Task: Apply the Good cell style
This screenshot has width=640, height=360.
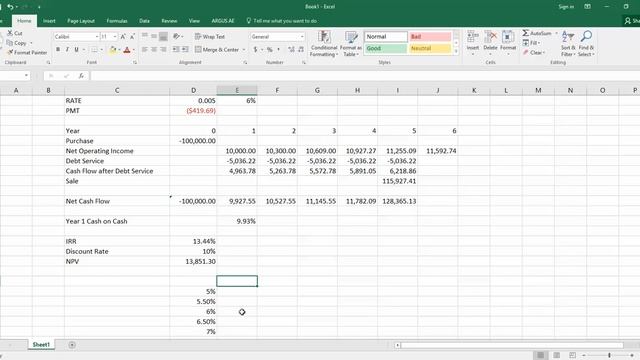Action: tap(386, 48)
